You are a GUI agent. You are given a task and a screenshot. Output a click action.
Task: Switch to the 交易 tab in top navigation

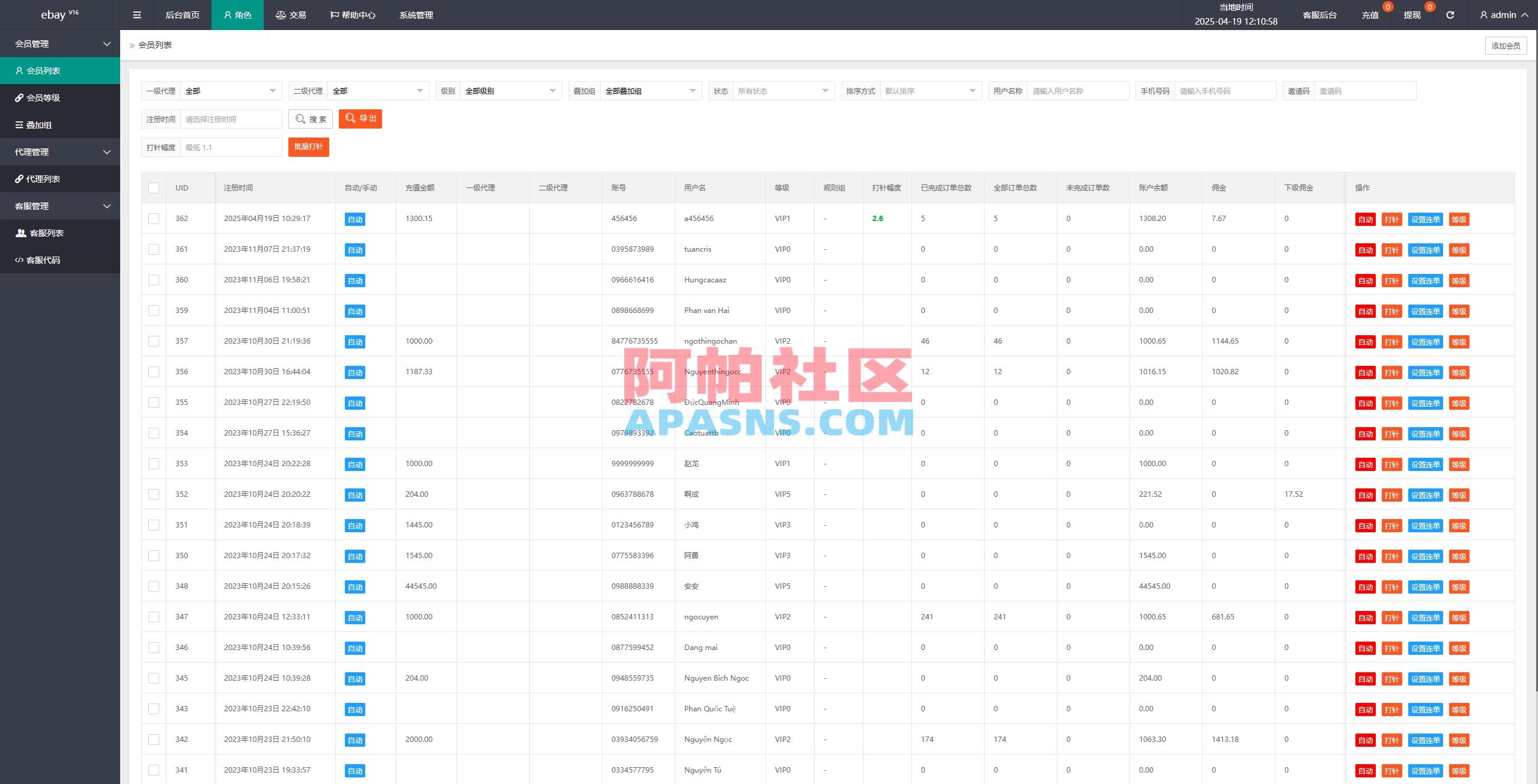coord(291,14)
